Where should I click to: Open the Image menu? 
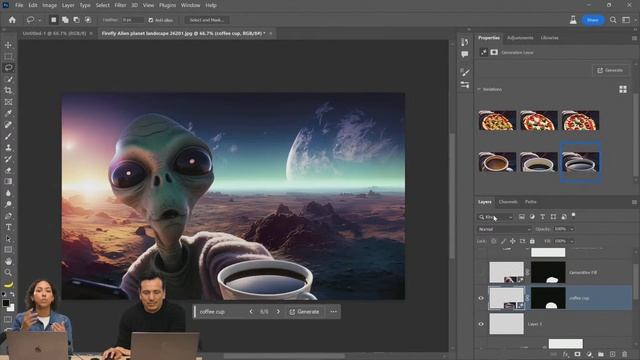point(49,5)
